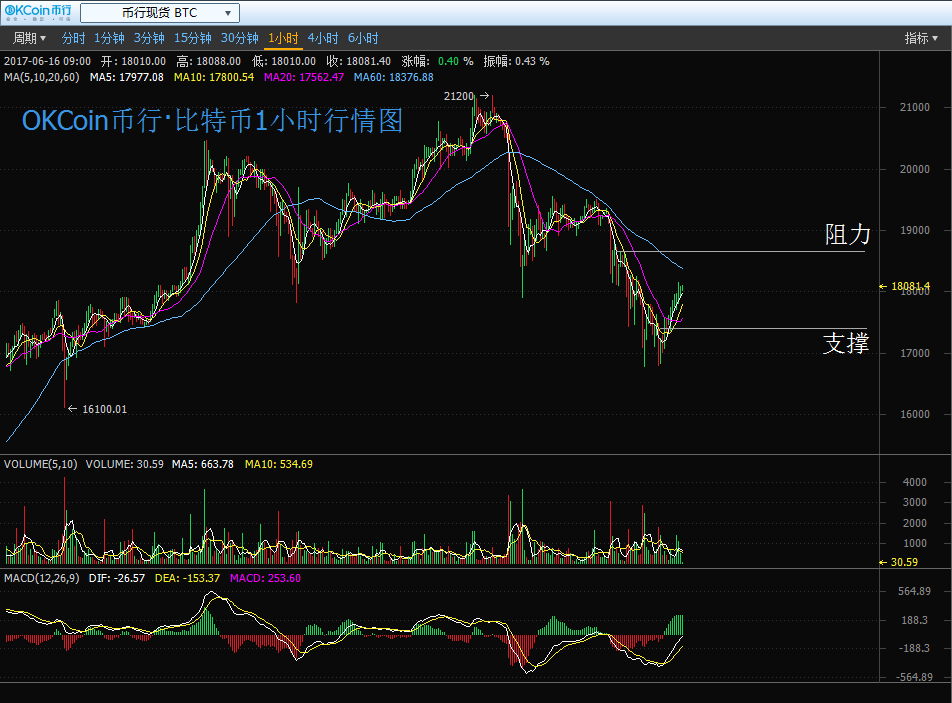Click the MA(5,10,20,60) settings label
Viewport: 952px width, 703px height.
tap(43, 77)
